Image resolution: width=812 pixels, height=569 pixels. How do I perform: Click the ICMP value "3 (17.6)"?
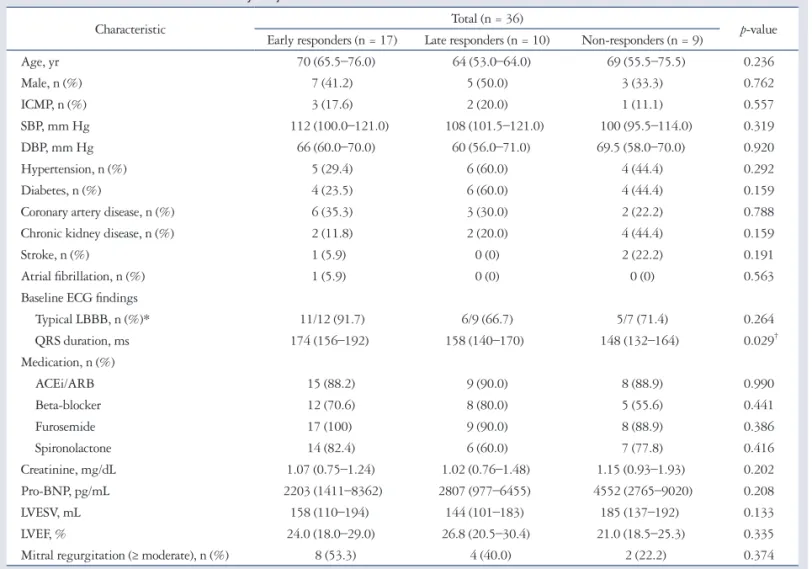[332, 105]
